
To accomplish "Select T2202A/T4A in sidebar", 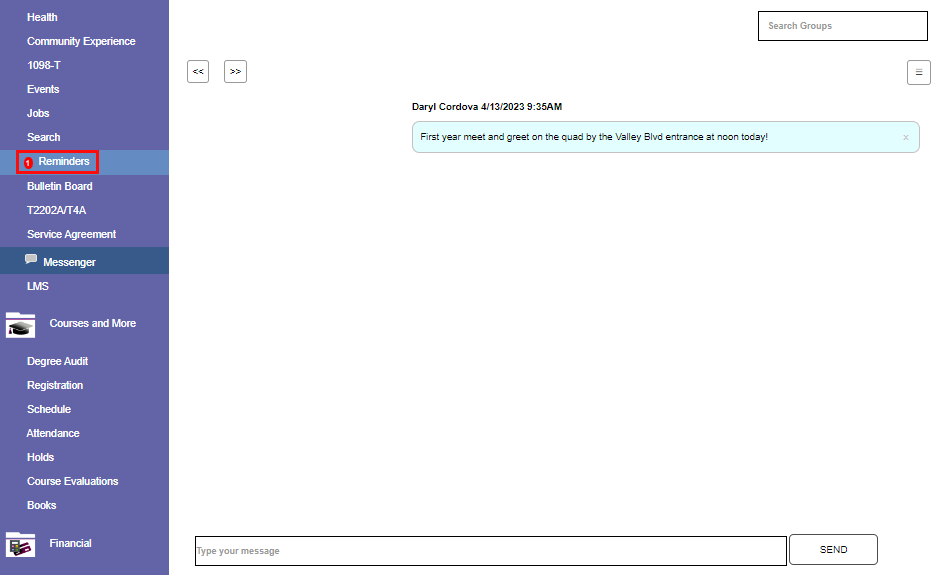I will tap(56, 210).
